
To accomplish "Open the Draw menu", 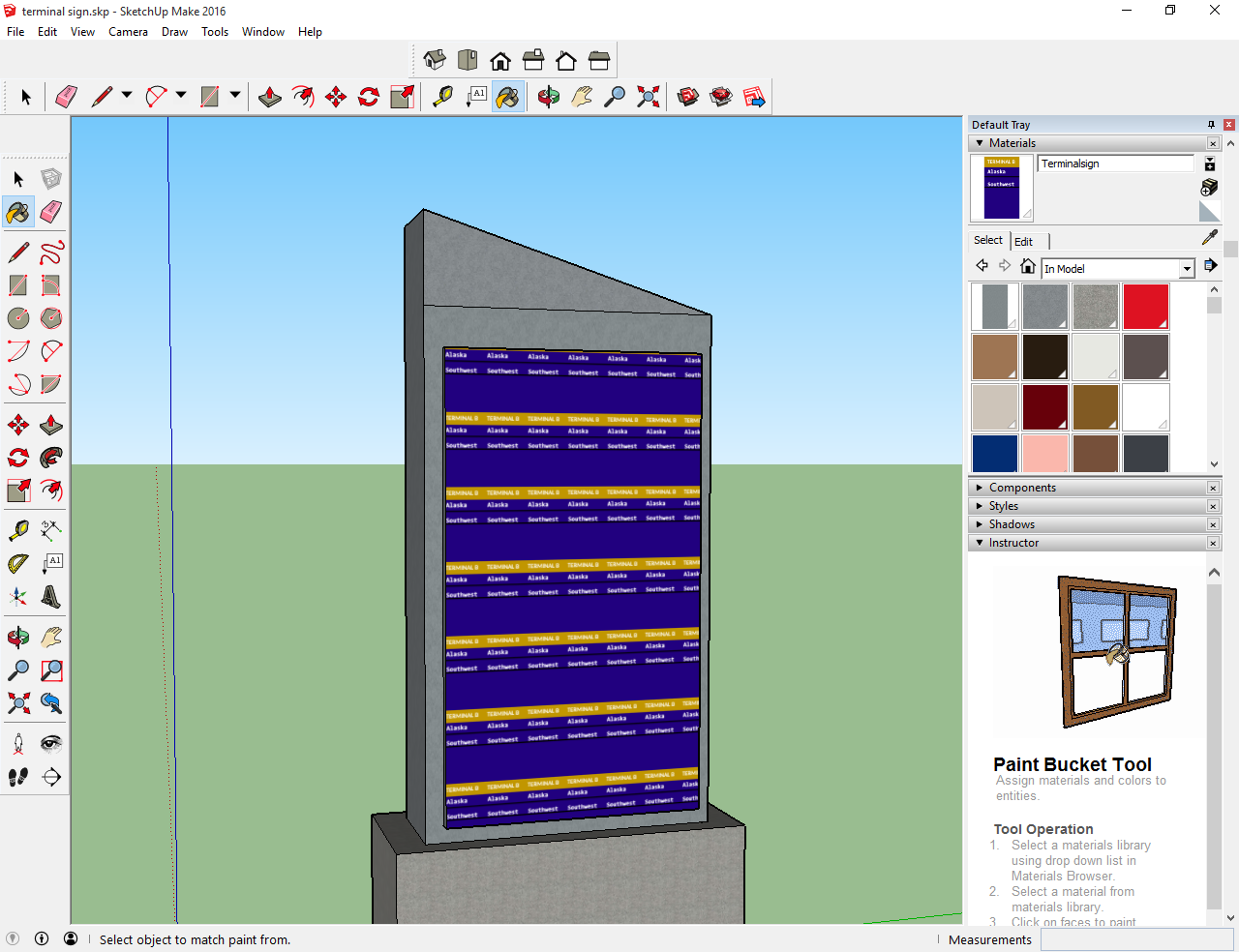I will (174, 32).
